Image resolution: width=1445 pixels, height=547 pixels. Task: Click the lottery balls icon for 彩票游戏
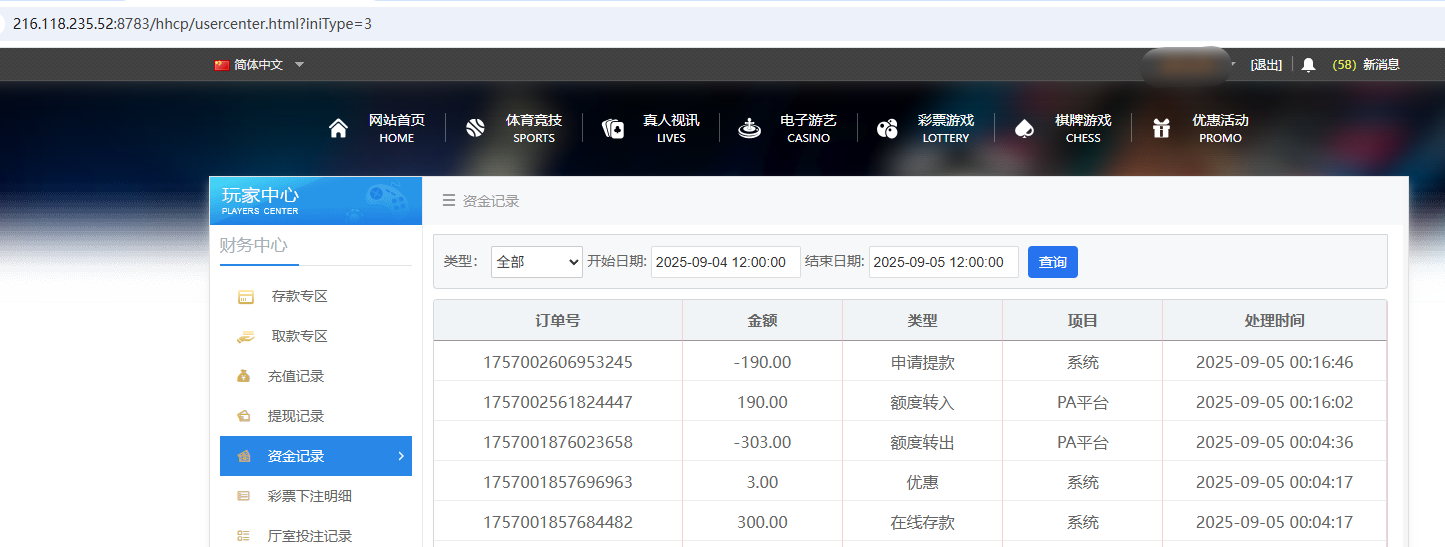click(x=887, y=128)
